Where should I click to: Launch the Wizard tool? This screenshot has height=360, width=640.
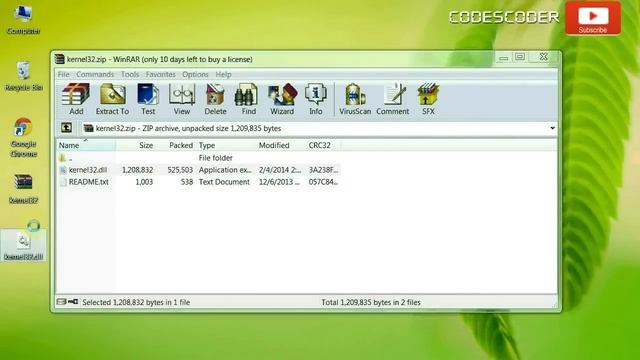click(x=282, y=99)
